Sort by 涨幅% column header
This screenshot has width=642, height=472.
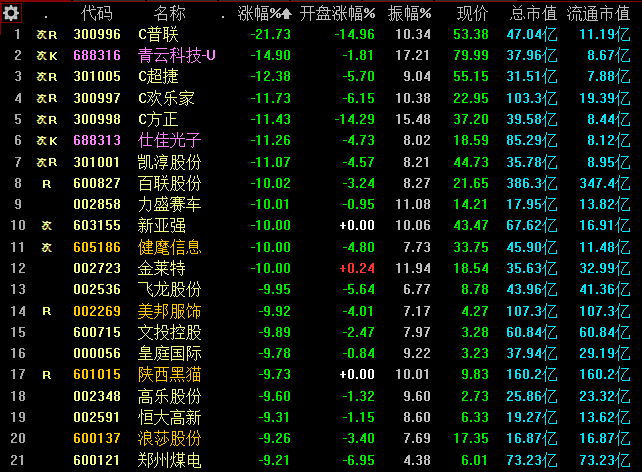coord(264,14)
